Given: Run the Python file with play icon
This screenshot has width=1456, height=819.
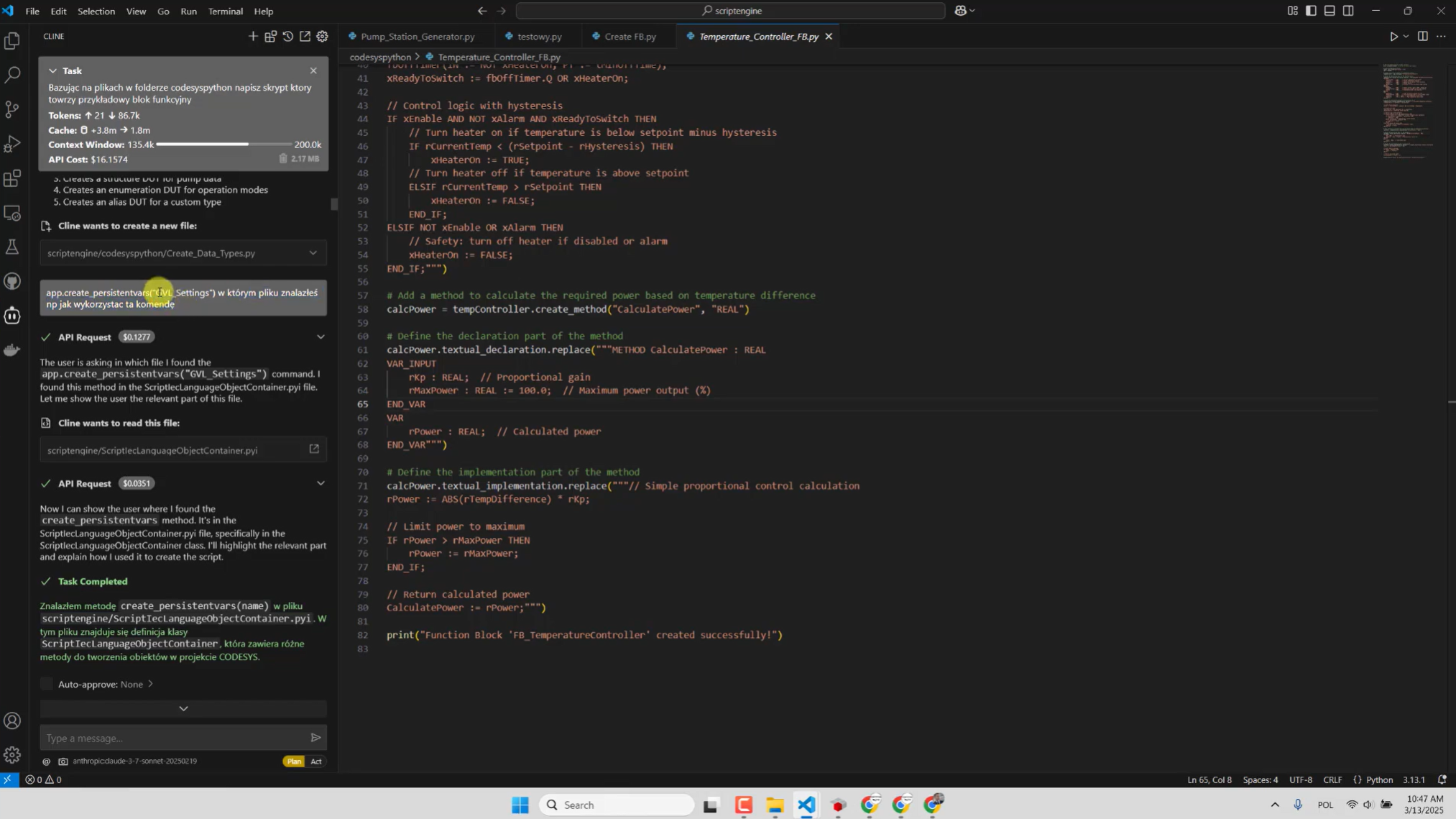Looking at the screenshot, I should pyautogui.click(x=1393, y=36).
